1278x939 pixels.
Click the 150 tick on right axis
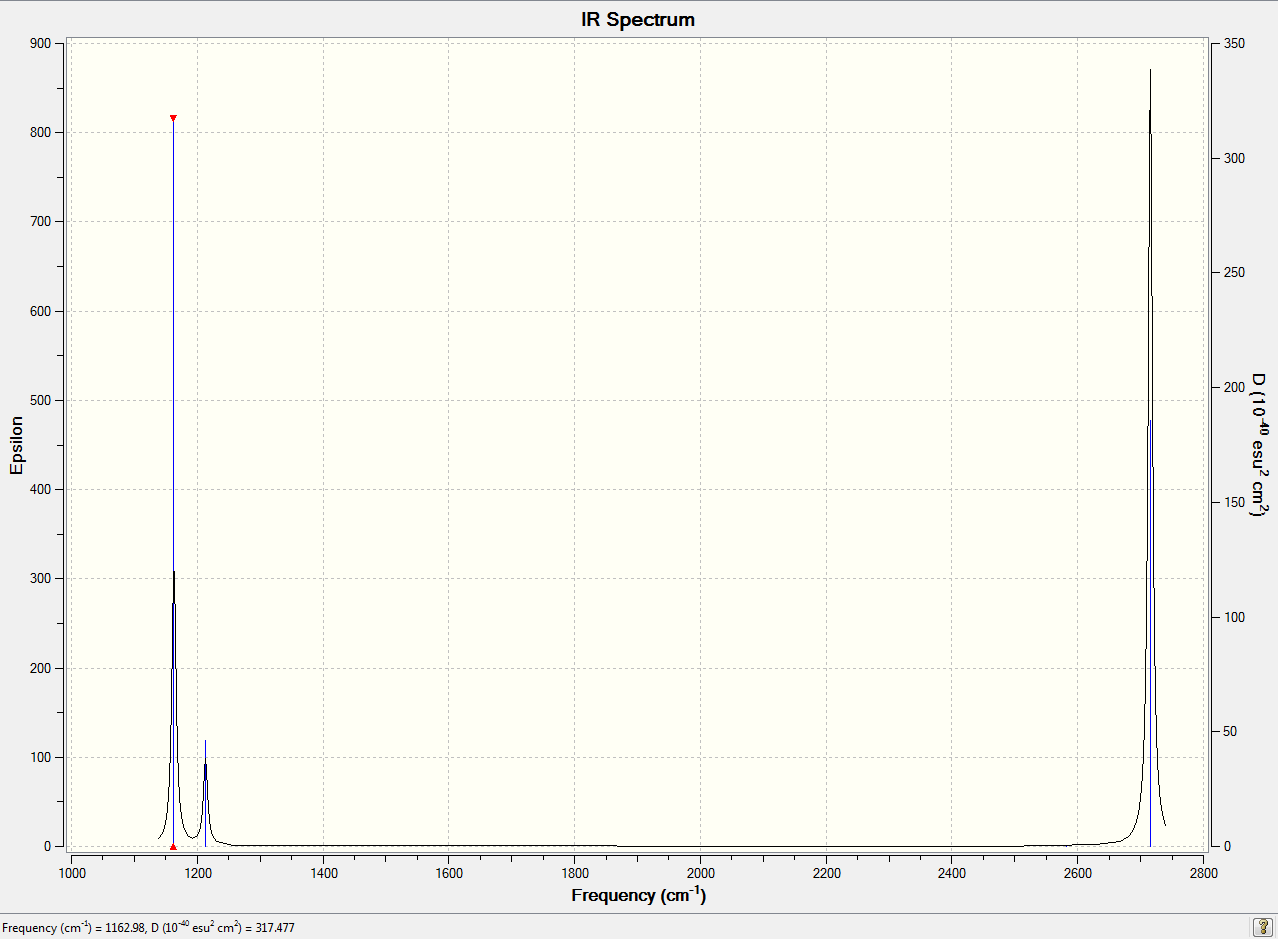coord(1232,502)
